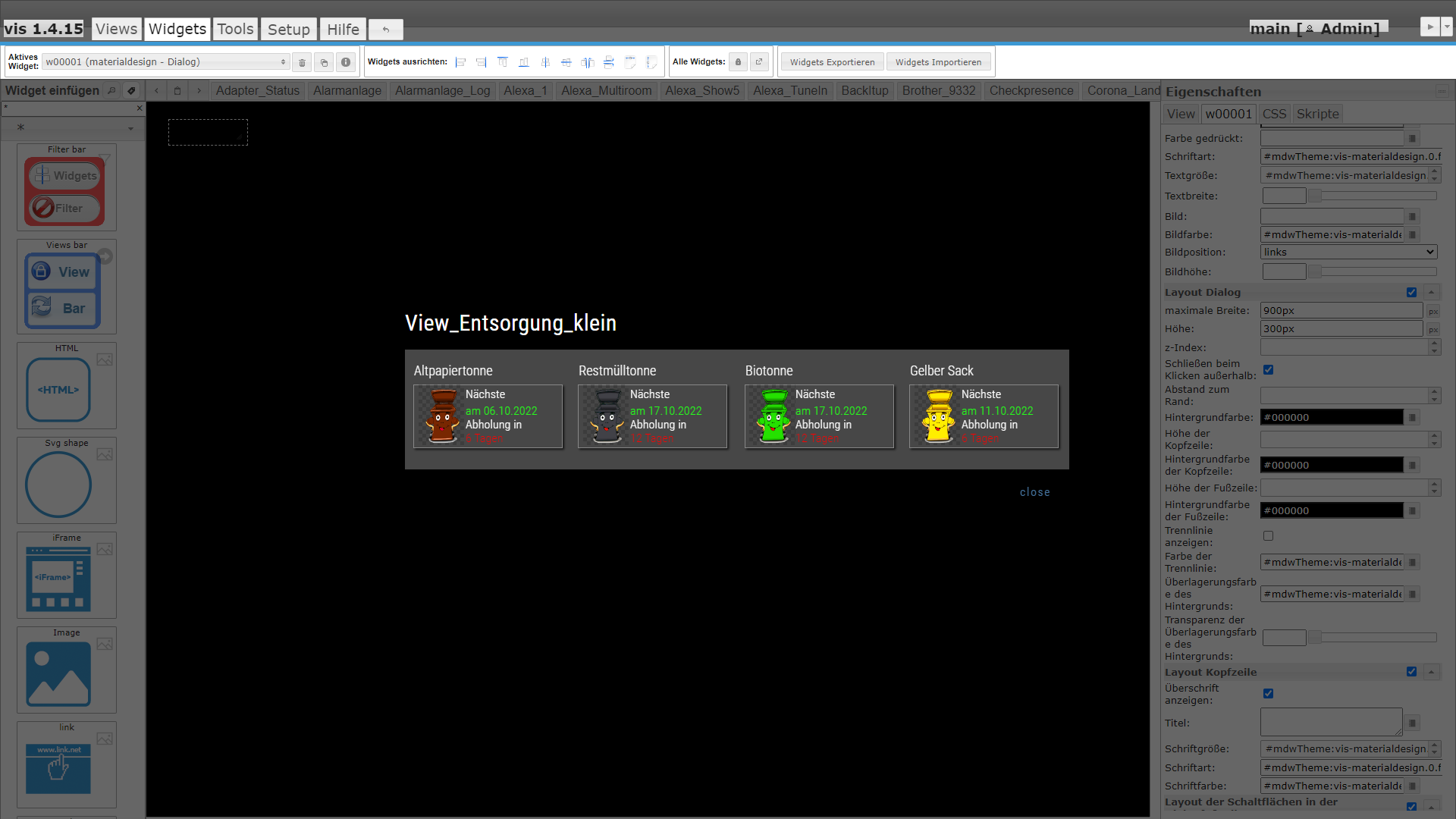The image size is (1456, 819).
Task: Delete active widget via trash icon
Action: pyautogui.click(x=302, y=62)
